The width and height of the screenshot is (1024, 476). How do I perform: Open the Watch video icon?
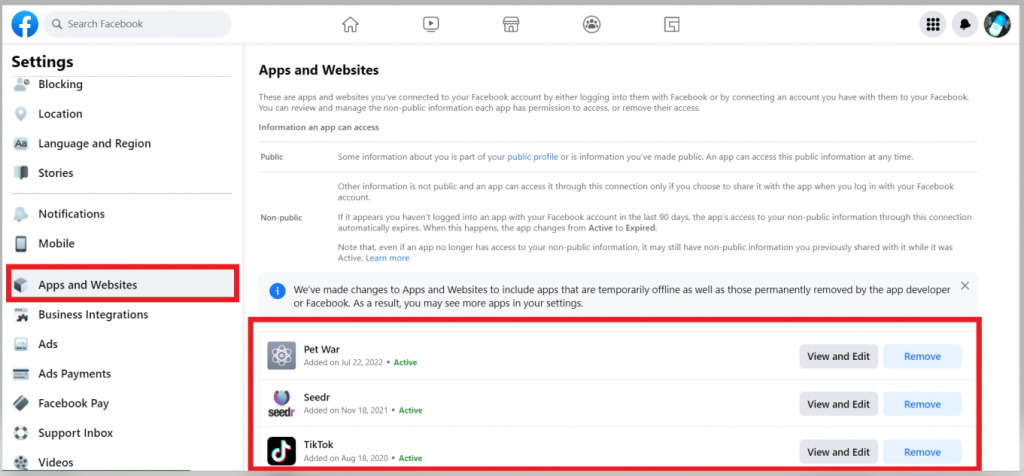[x=430, y=24]
